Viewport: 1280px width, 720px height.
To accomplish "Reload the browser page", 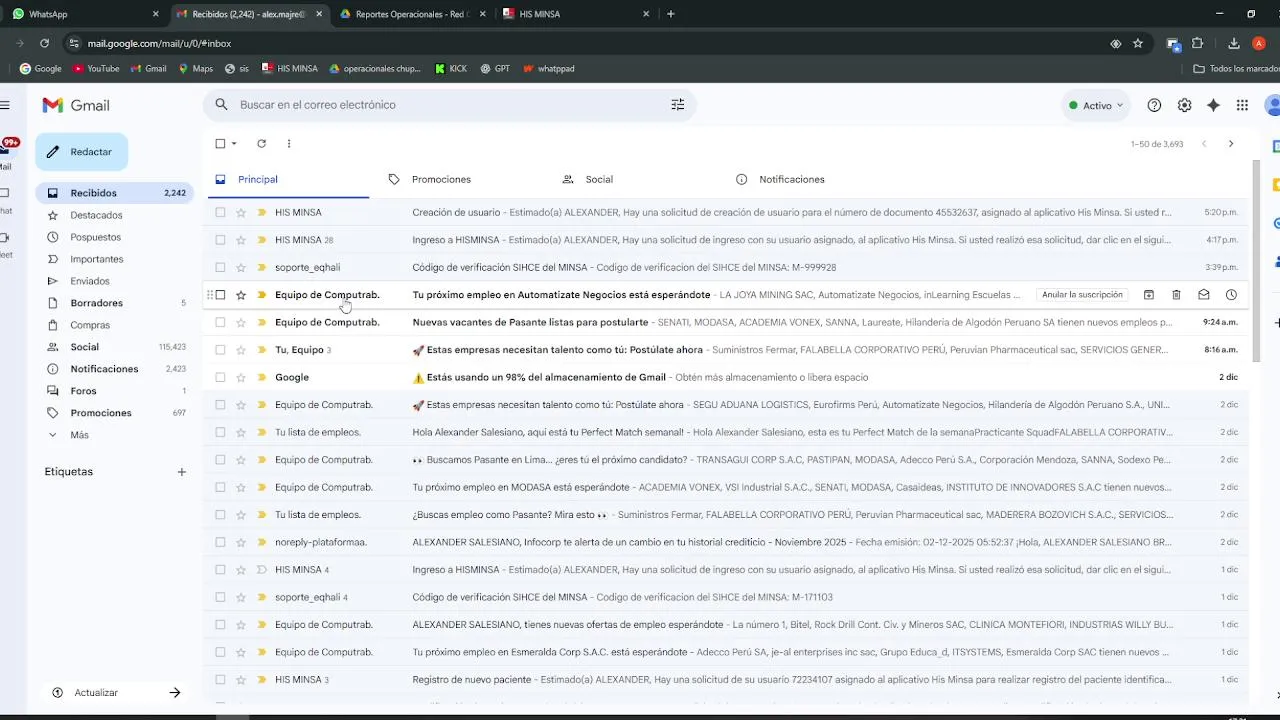I will [x=44, y=43].
